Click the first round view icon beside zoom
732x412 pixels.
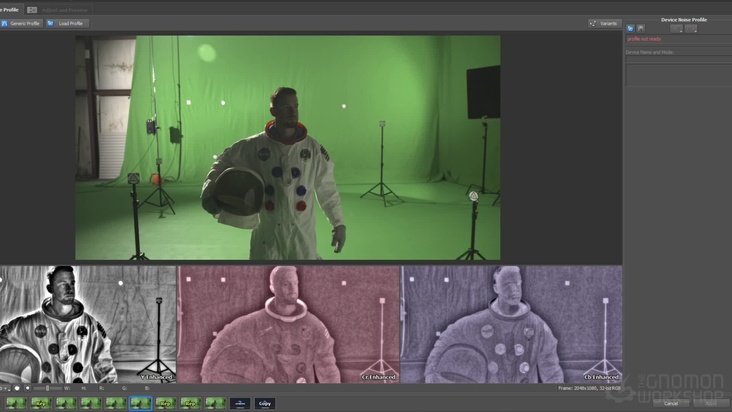click(17, 388)
